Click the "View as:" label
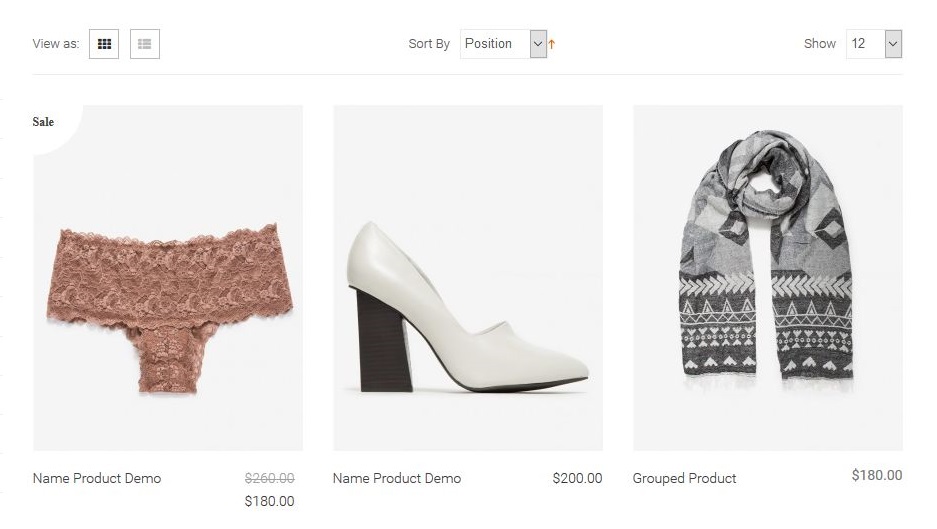 point(55,44)
